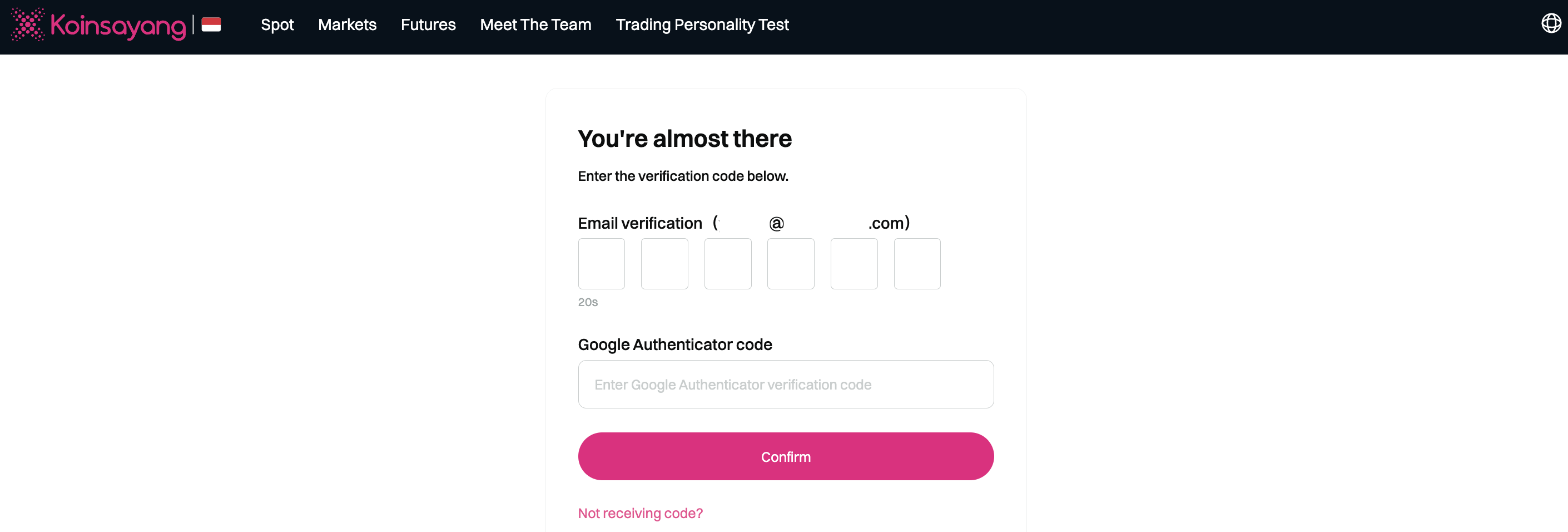Open the Meet The Team page
This screenshot has width=1568, height=532.
[535, 25]
